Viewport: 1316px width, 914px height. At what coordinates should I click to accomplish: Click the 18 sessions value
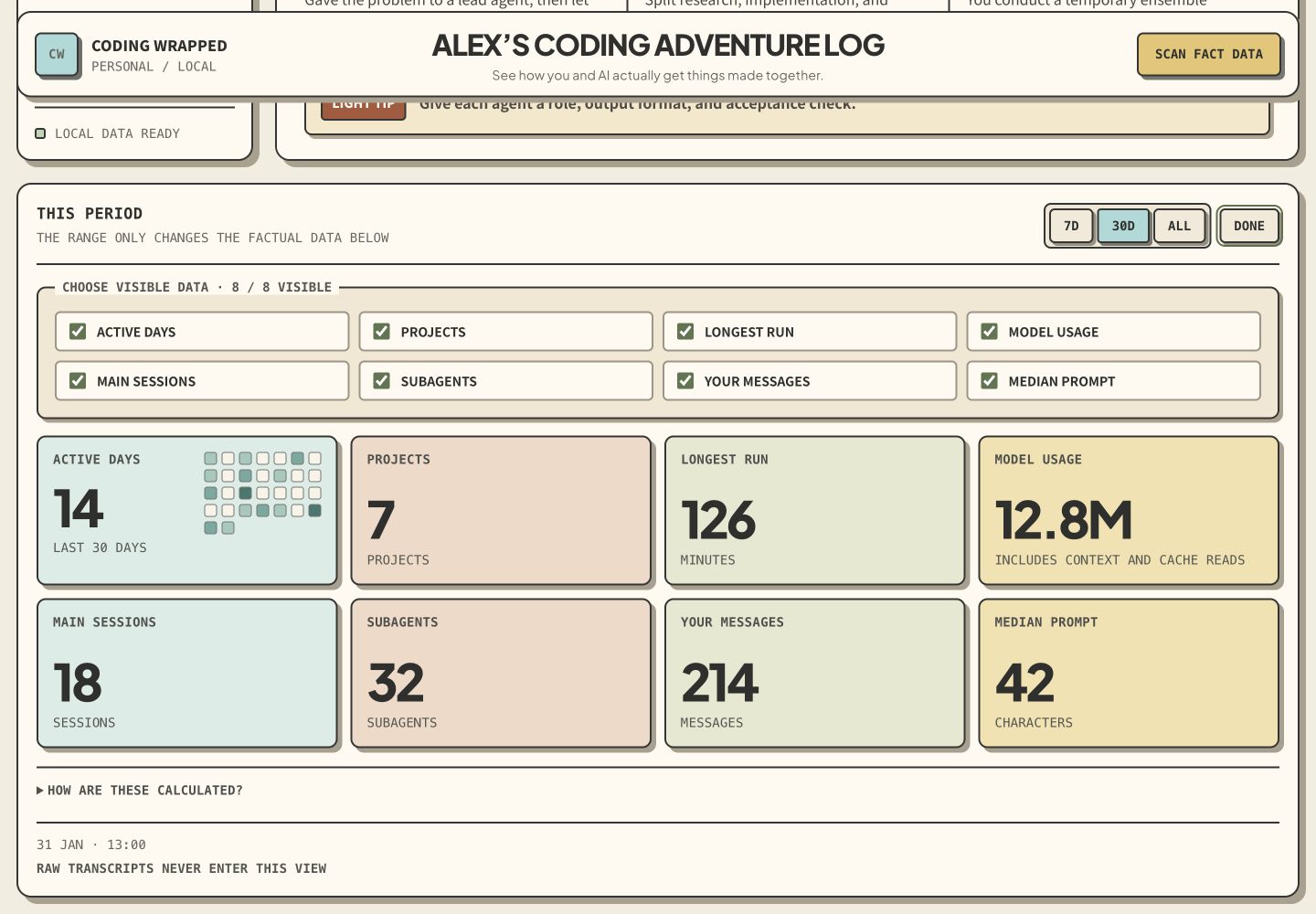[78, 683]
